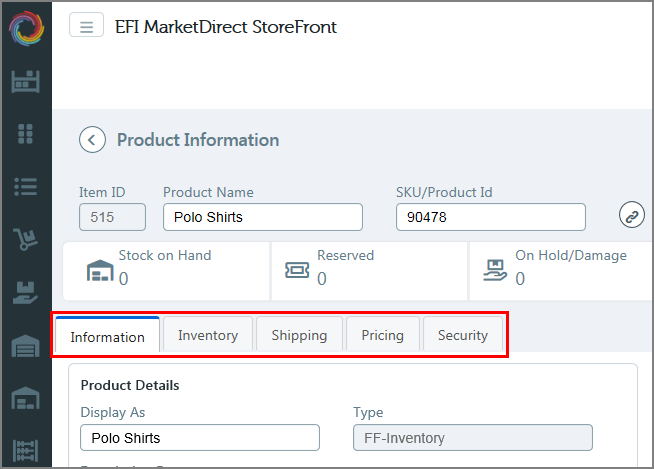Viewport: 654px width, 469px height.
Task: Click the Reserved label
Action: tap(345, 255)
